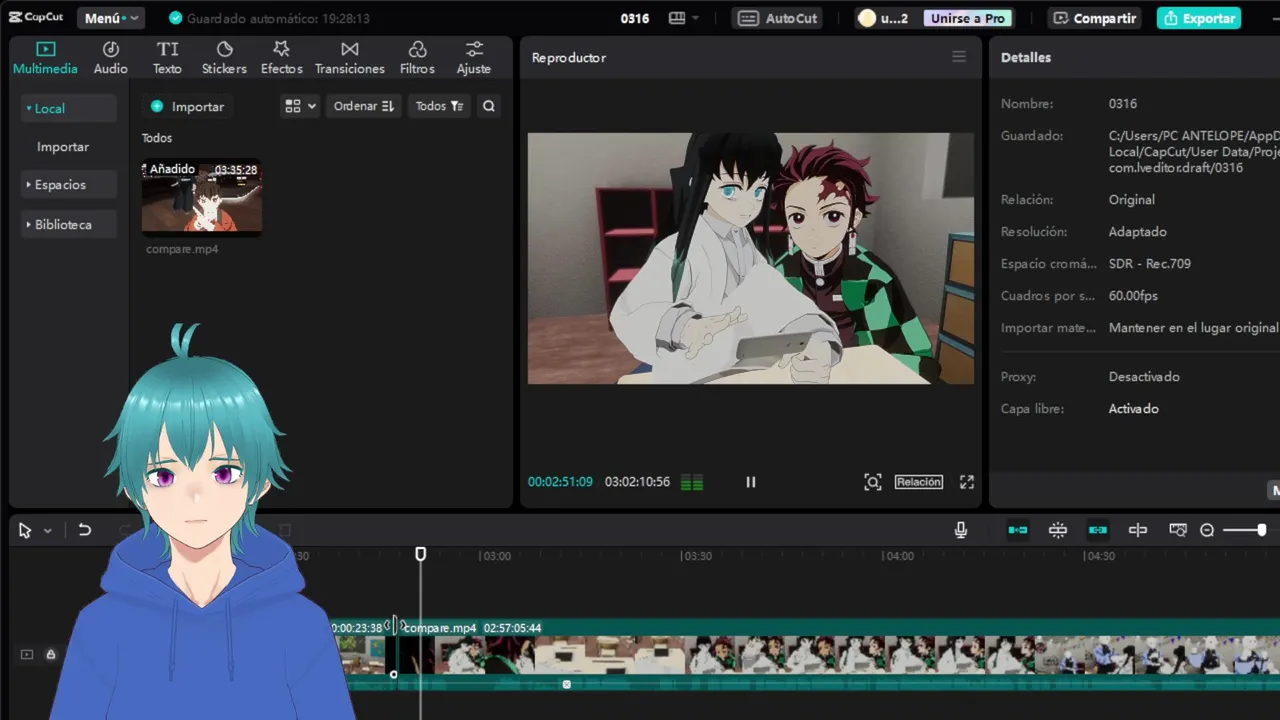
Task: Click the Resolución value Adaptado
Action: pyautogui.click(x=1137, y=232)
